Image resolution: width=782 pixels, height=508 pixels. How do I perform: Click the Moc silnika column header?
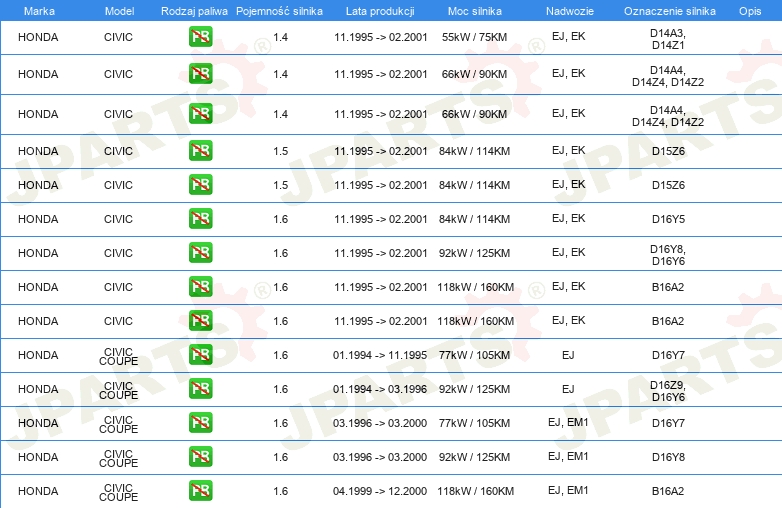[x=475, y=11]
